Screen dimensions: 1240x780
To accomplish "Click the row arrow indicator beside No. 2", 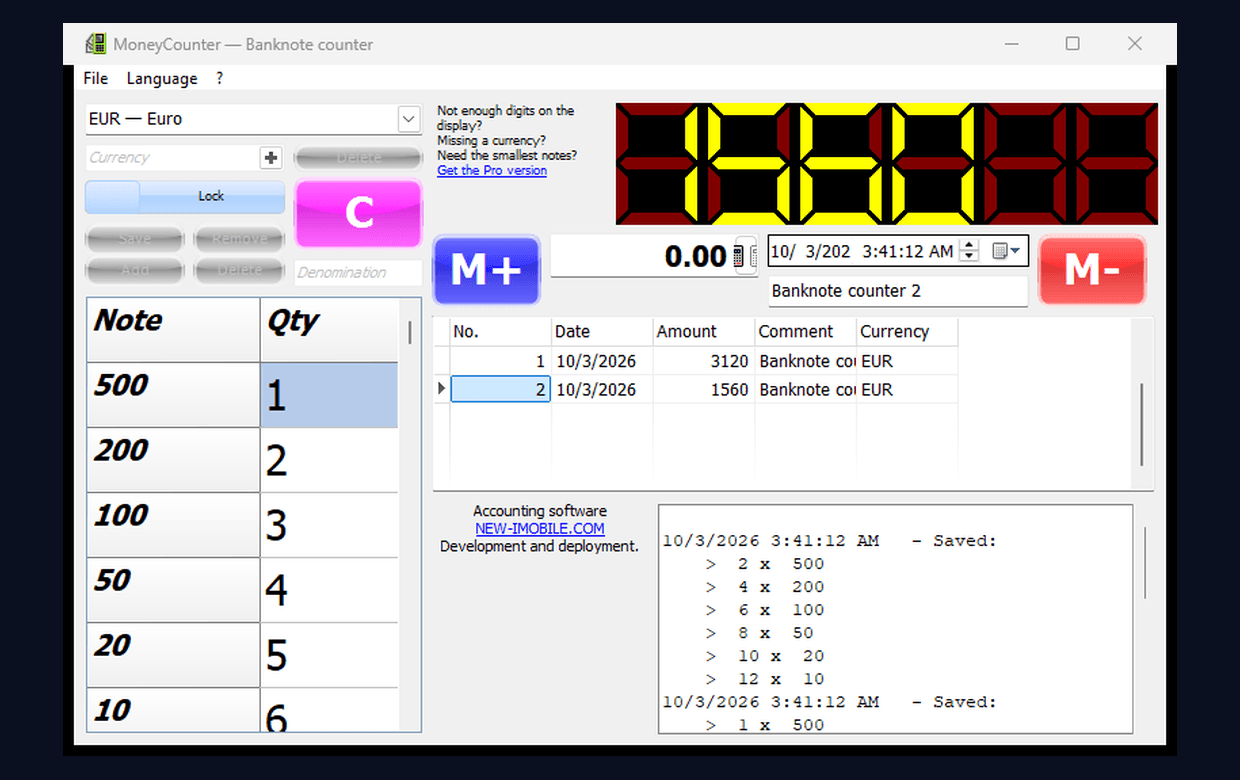I will point(442,389).
